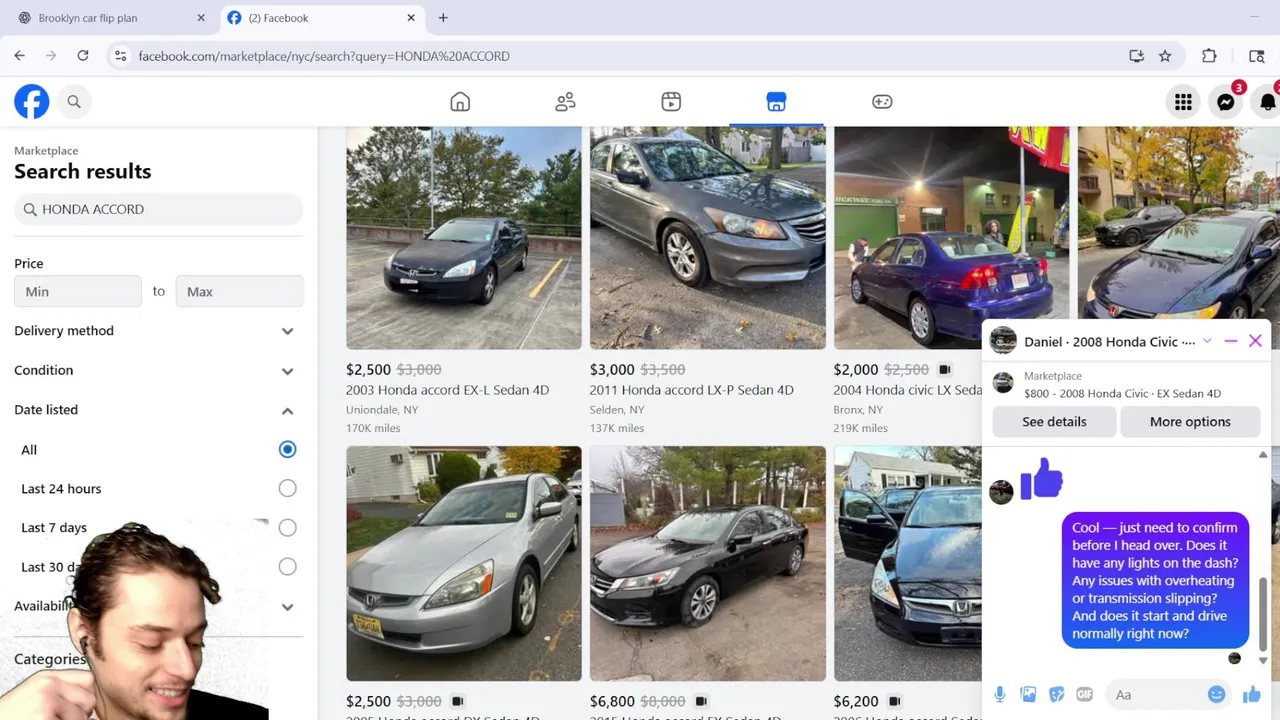This screenshot has height=720, width=1280.
Task: Click the HONDA ACCORD marketplace search box
Action: pyautogui.click(x=158, y=209)
